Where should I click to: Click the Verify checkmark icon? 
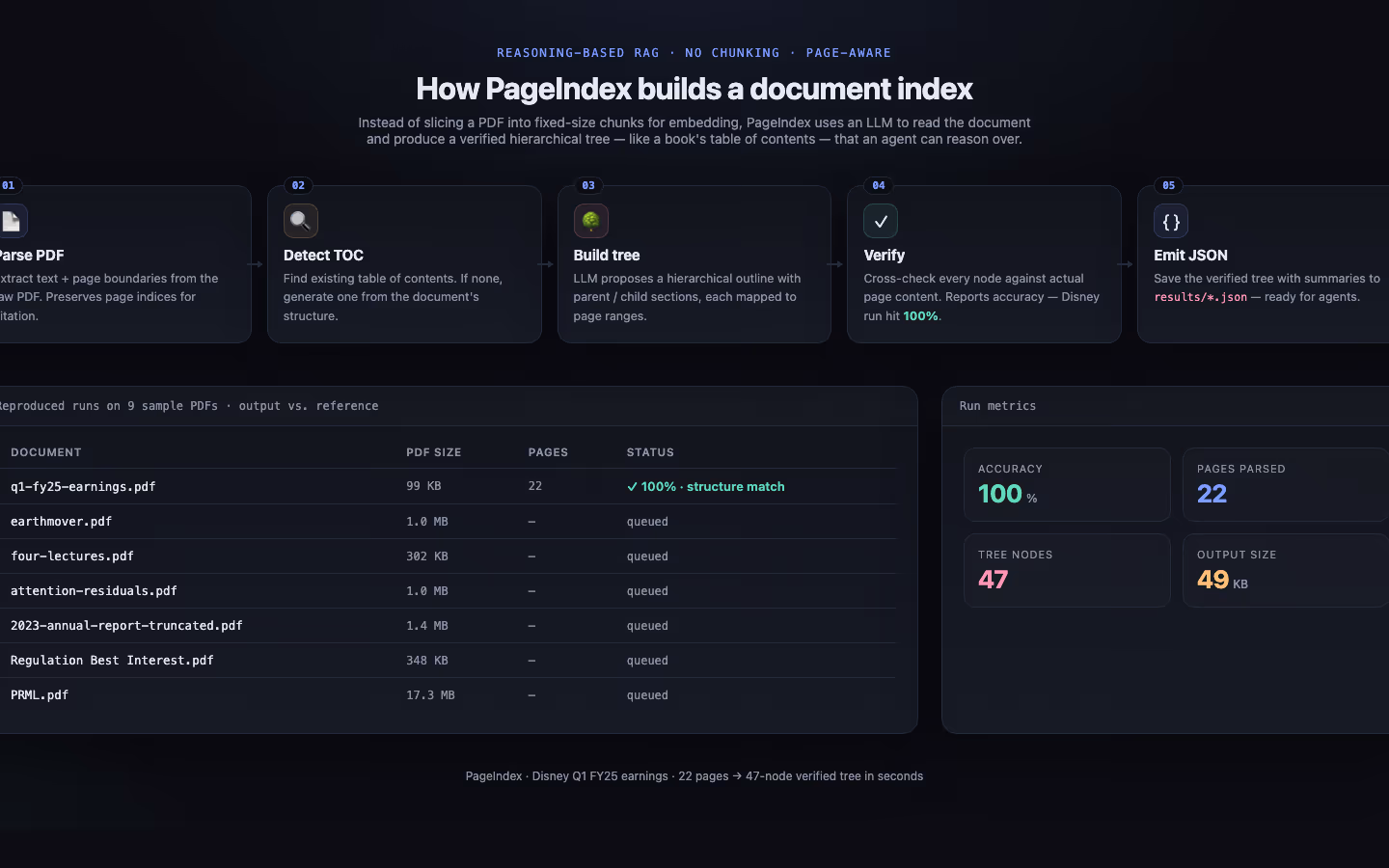pyautogui.click(x=881, y=221)
